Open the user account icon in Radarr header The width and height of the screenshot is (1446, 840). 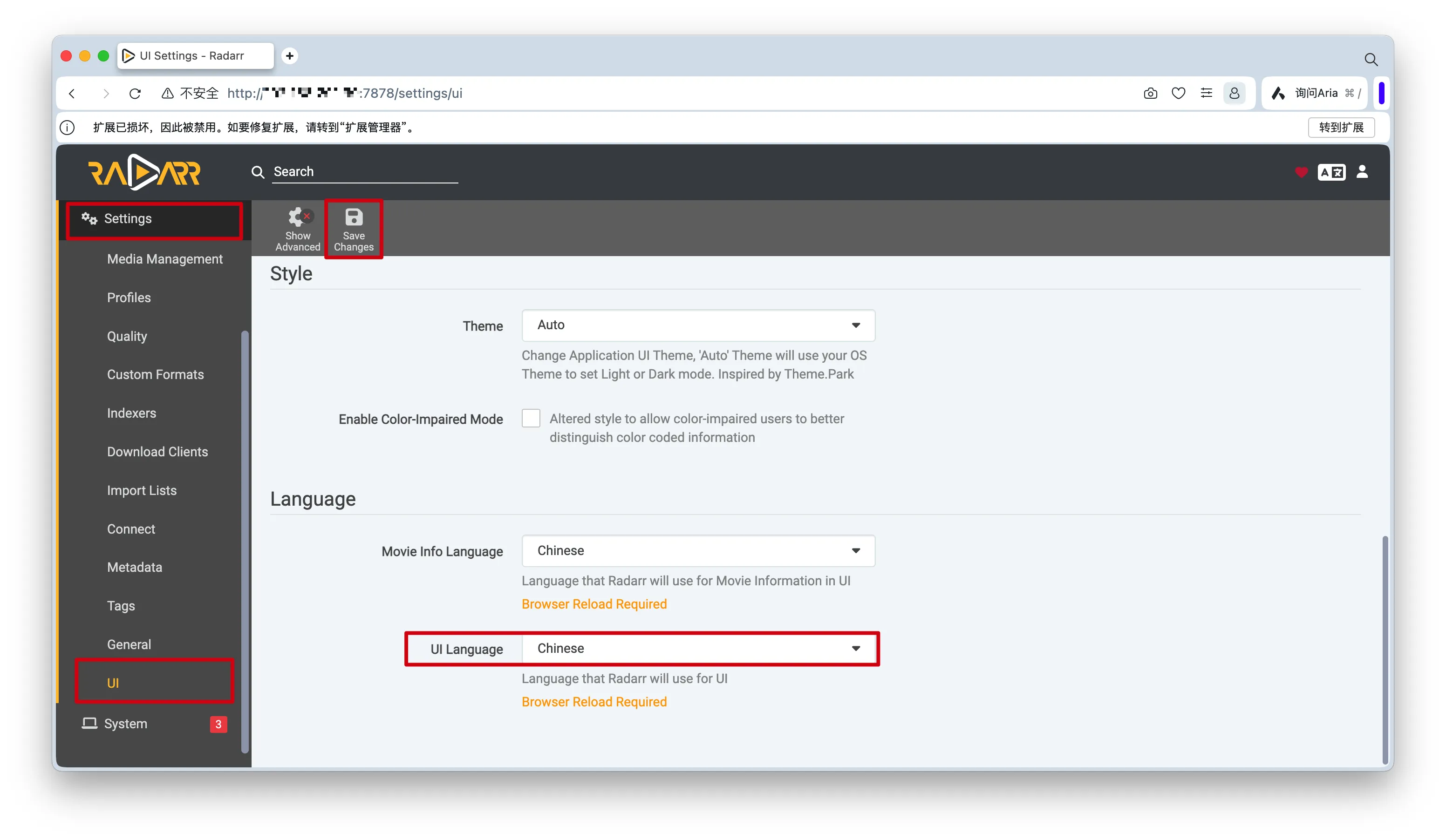pyautogui.click(x=1362, y=171)
